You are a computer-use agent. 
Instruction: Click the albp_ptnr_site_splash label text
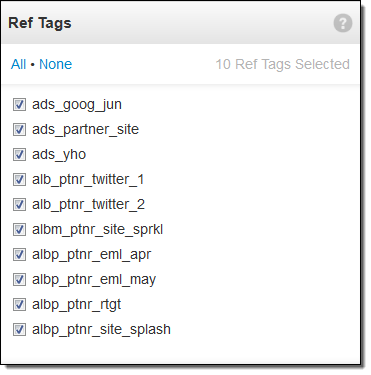pyautogui.click(x=101, y=330)
